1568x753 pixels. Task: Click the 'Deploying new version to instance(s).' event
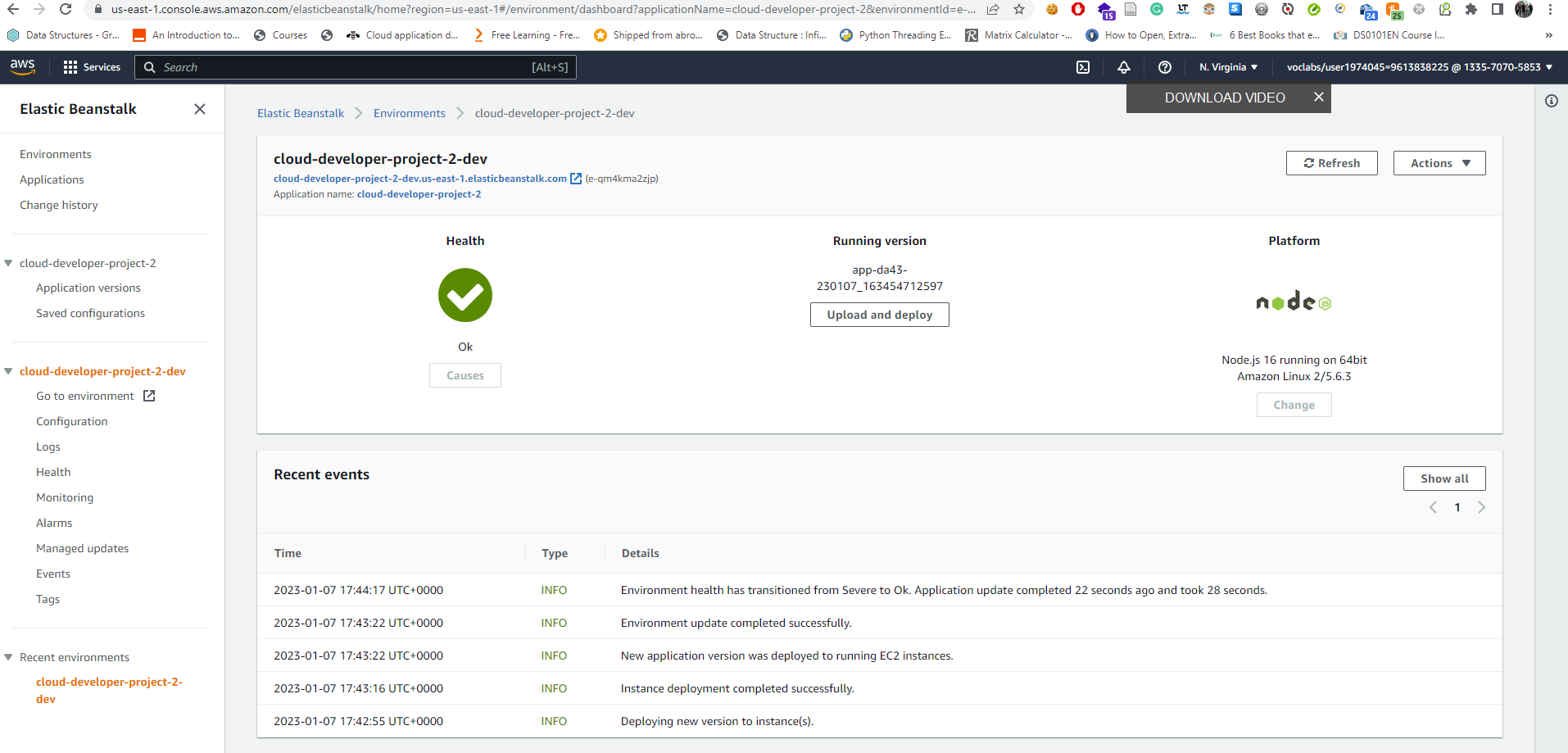click(718, 721)
